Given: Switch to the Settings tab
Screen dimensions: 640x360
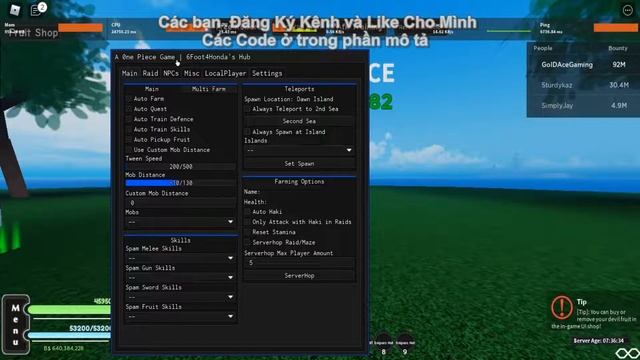Looking at the screenshot, I should (267, 73).
